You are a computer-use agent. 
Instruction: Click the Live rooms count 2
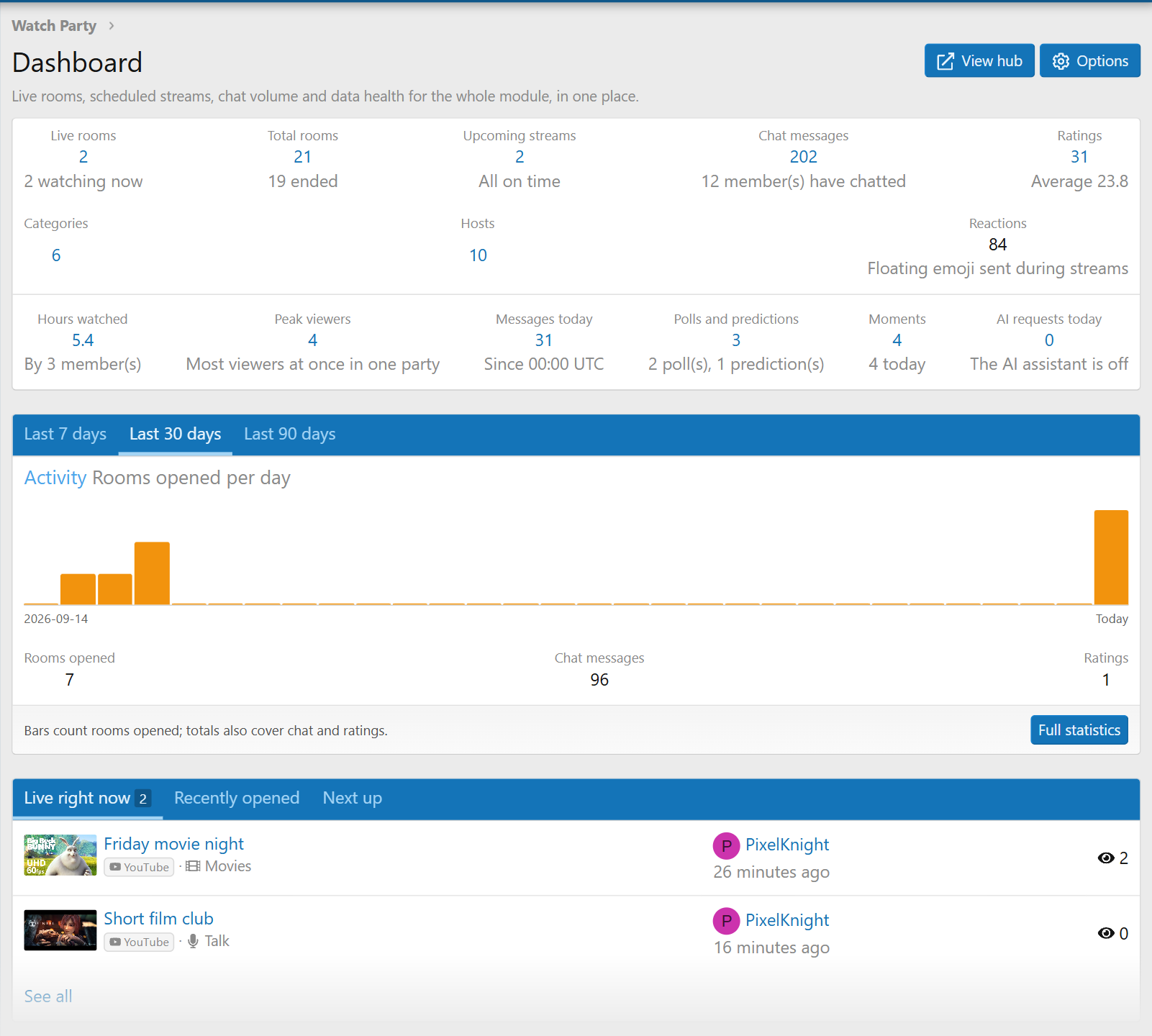click(83, 157)
